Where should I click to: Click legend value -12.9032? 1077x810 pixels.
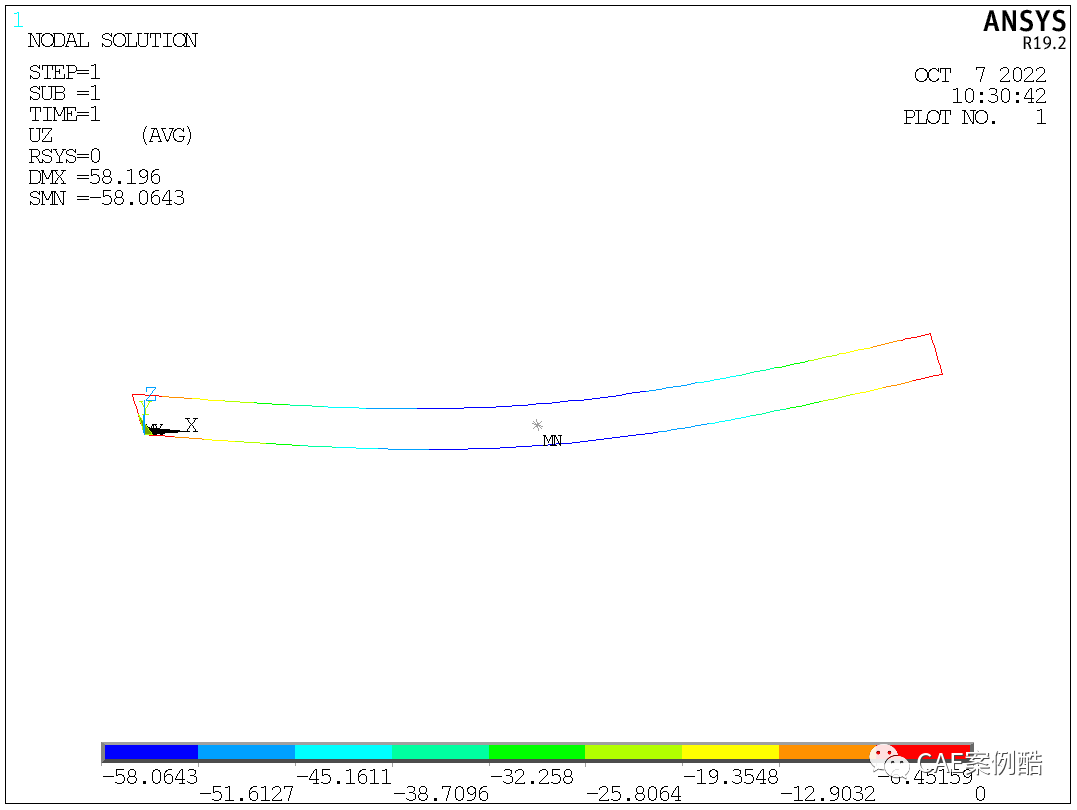coord(828,794)
